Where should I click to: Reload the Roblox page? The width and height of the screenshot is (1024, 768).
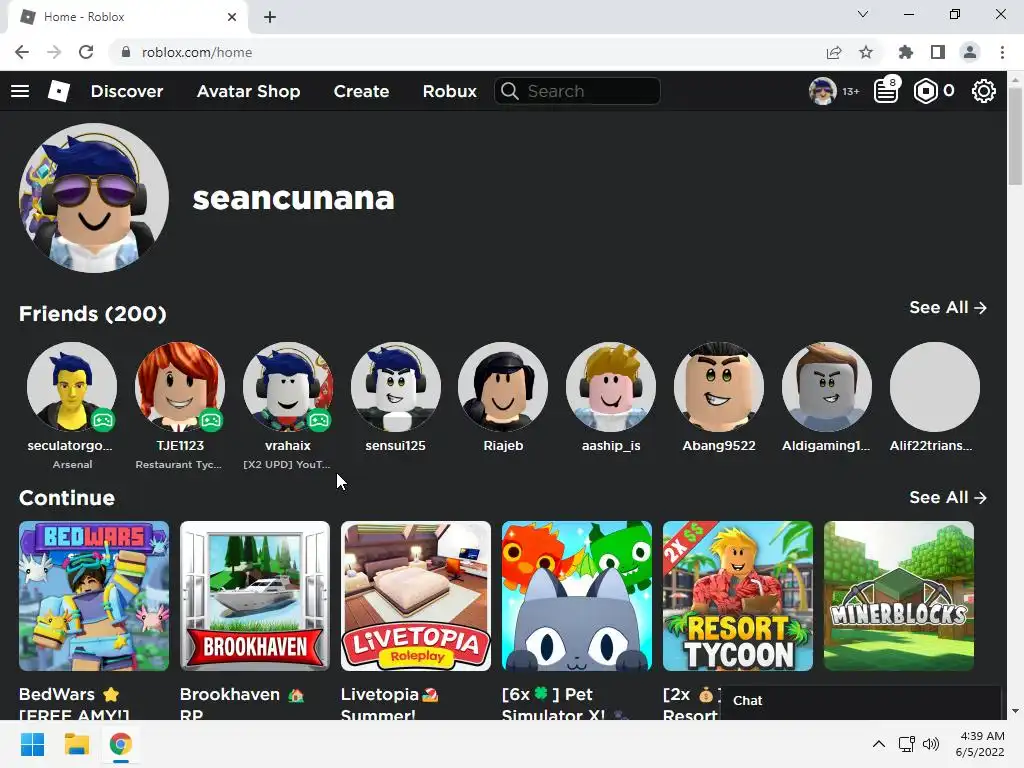tap(86, 52)
